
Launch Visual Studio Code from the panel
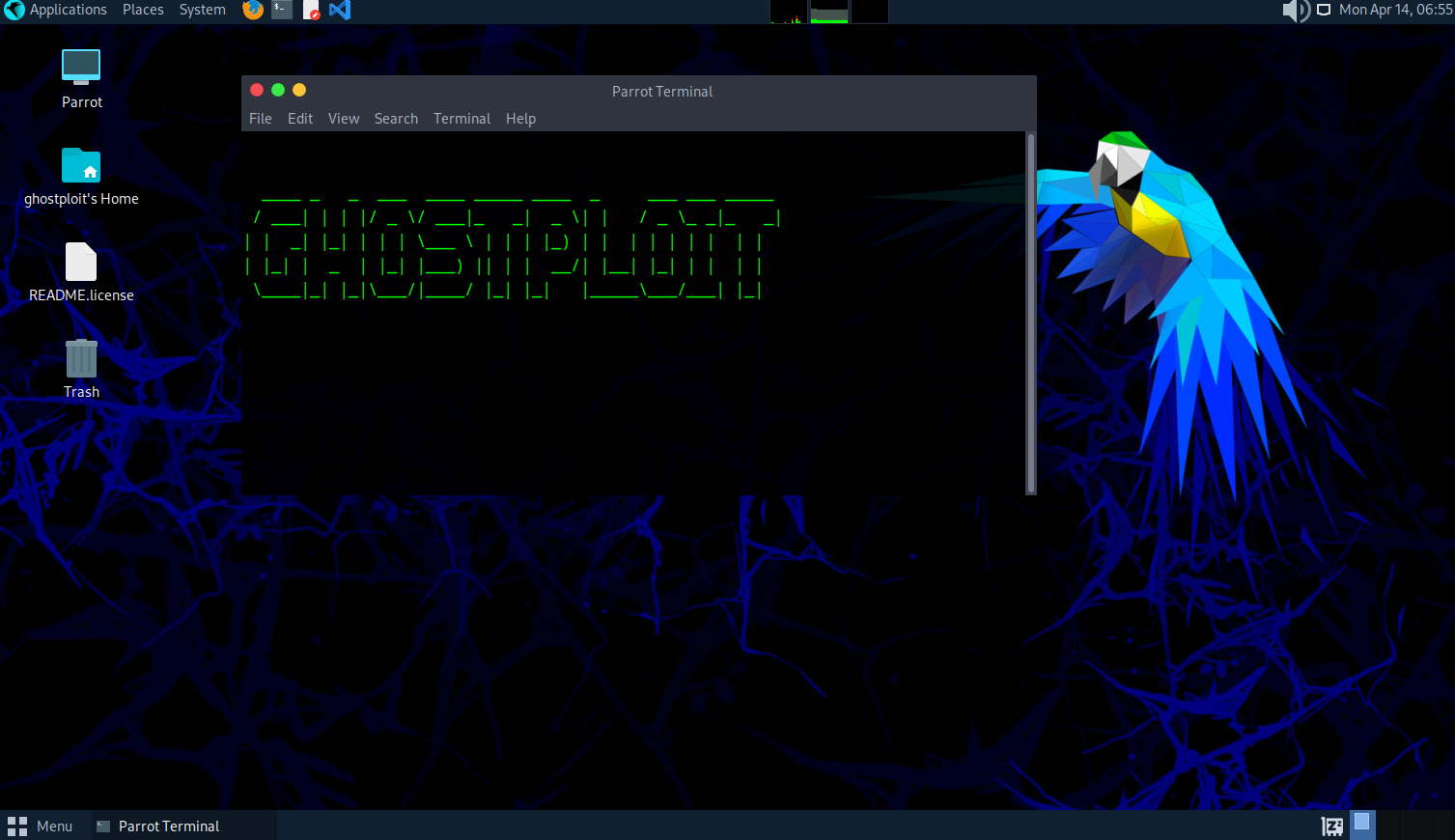[340, 10]
